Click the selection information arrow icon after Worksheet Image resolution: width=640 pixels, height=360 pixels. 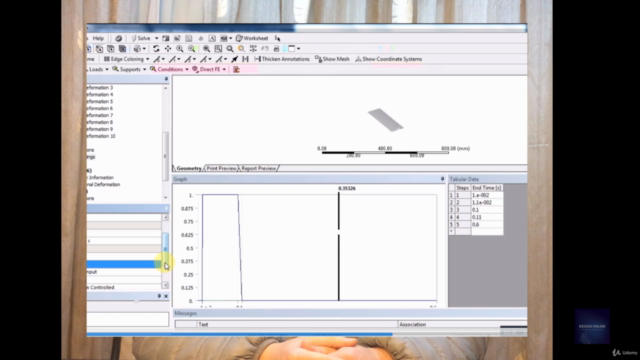point(278,38)
